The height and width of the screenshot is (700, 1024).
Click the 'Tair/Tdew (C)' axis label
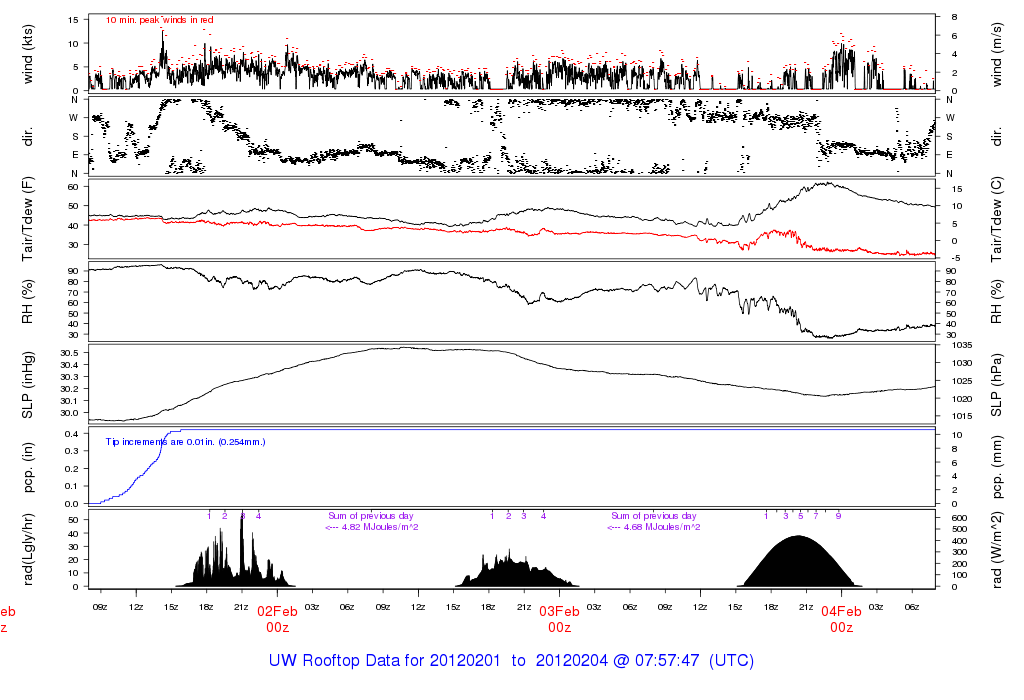click(997, 219)
